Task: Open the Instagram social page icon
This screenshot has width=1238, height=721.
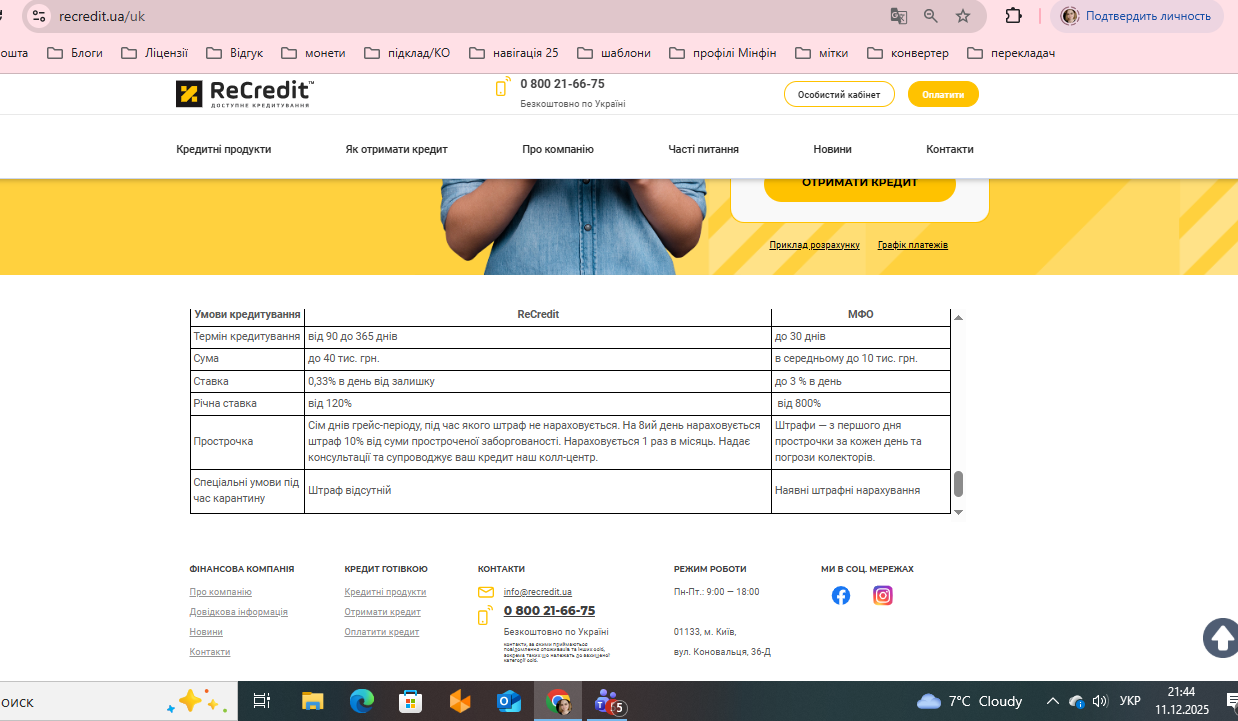Action: point(883,596)
